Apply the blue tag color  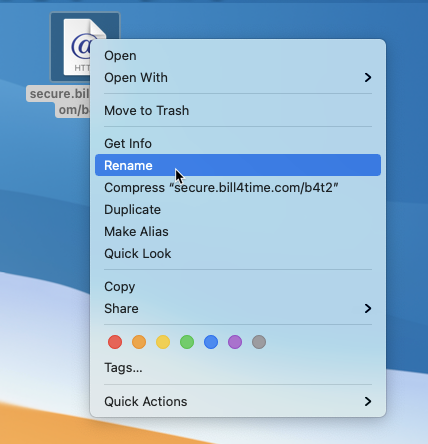coord(211,342)
